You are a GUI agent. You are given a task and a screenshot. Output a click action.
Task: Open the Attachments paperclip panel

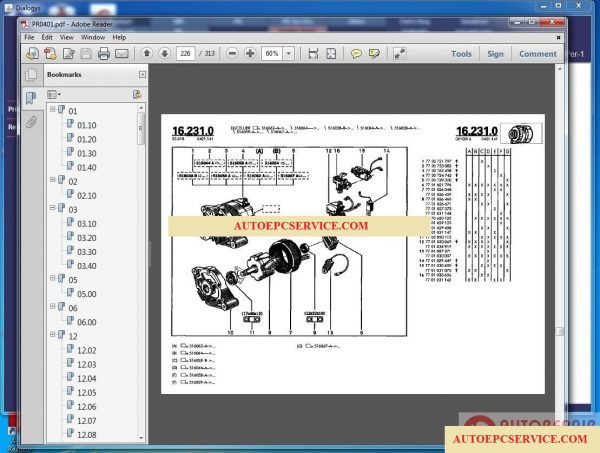click(31, 122)
